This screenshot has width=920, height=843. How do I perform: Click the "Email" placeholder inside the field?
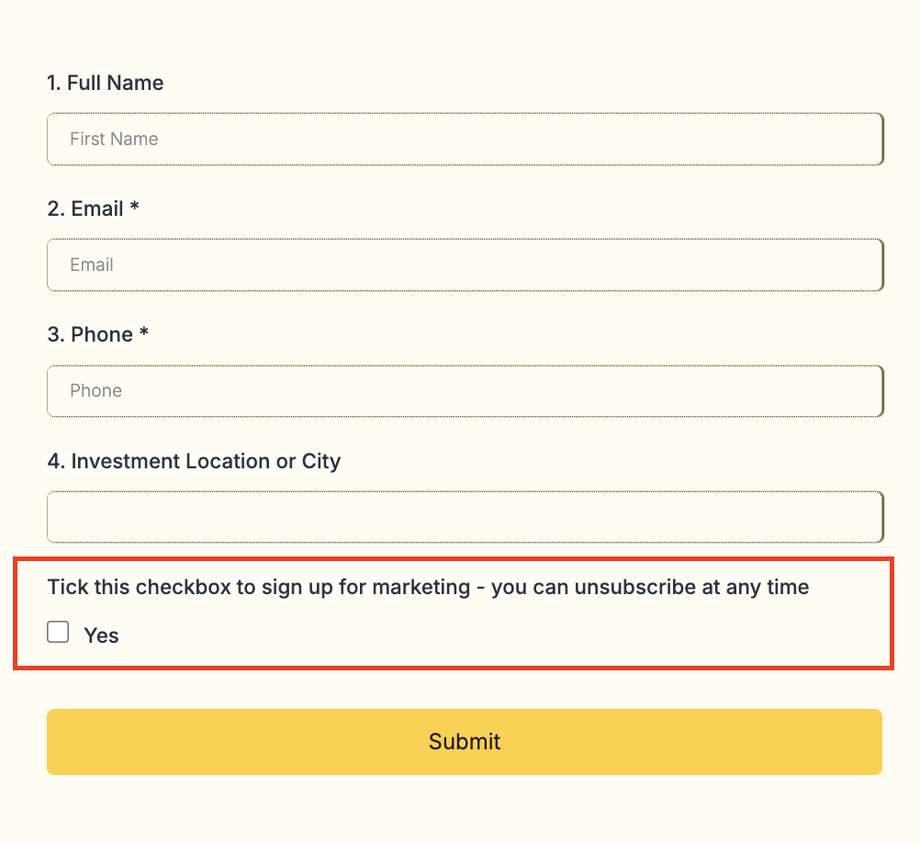(x=91, y=265)
